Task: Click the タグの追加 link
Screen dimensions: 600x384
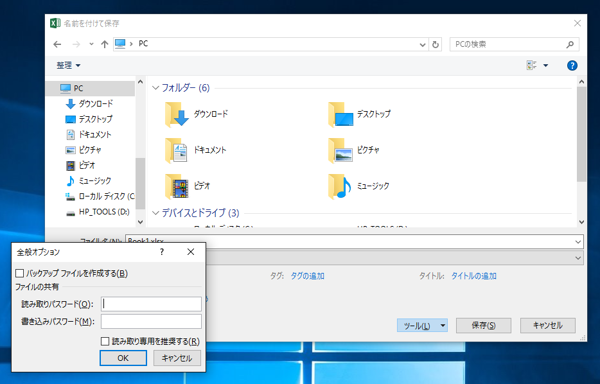Action: [x=307, y=276]
